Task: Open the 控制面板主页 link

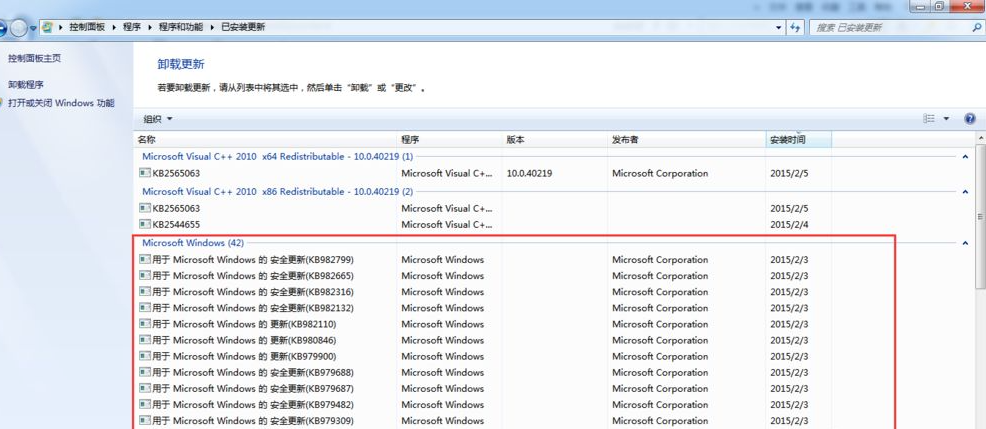Action: point(34,58)
